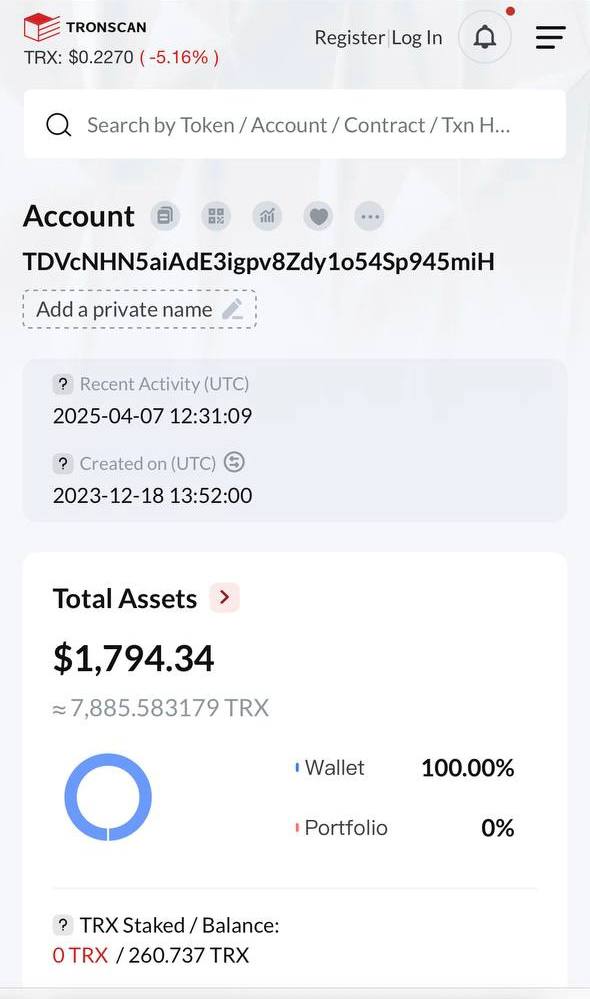Click the Recent Activity help question mark

[x=62, y=384]
